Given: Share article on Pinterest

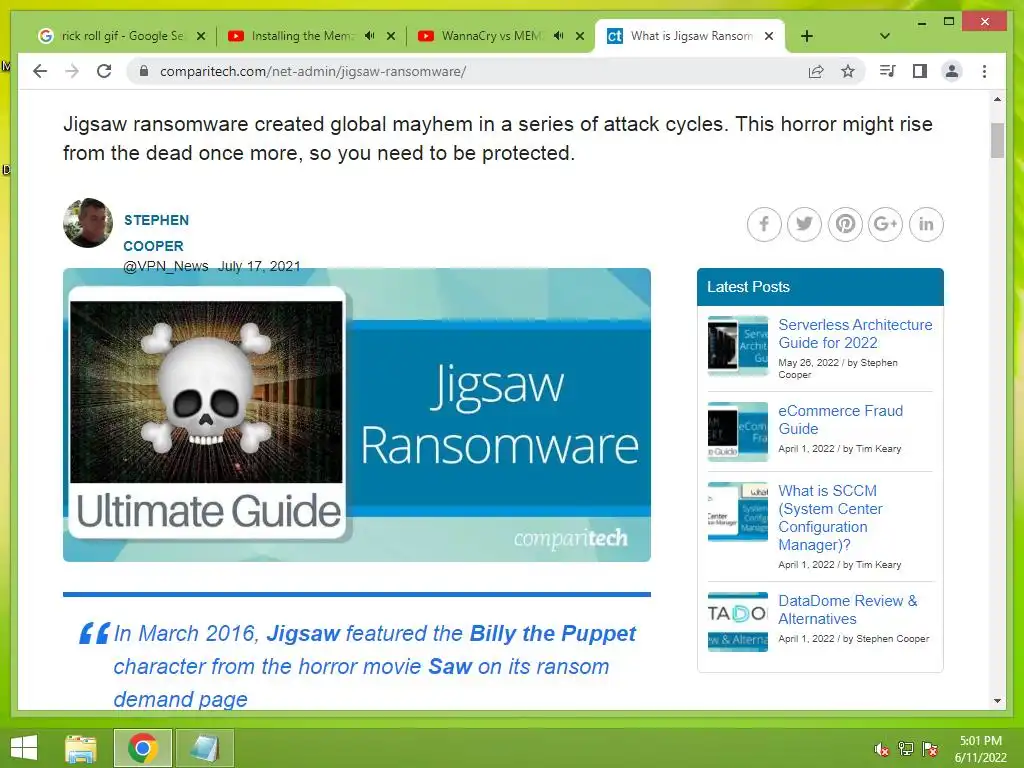Looking at the screenshot, I should pyautogui.click(x=845, y=224).
